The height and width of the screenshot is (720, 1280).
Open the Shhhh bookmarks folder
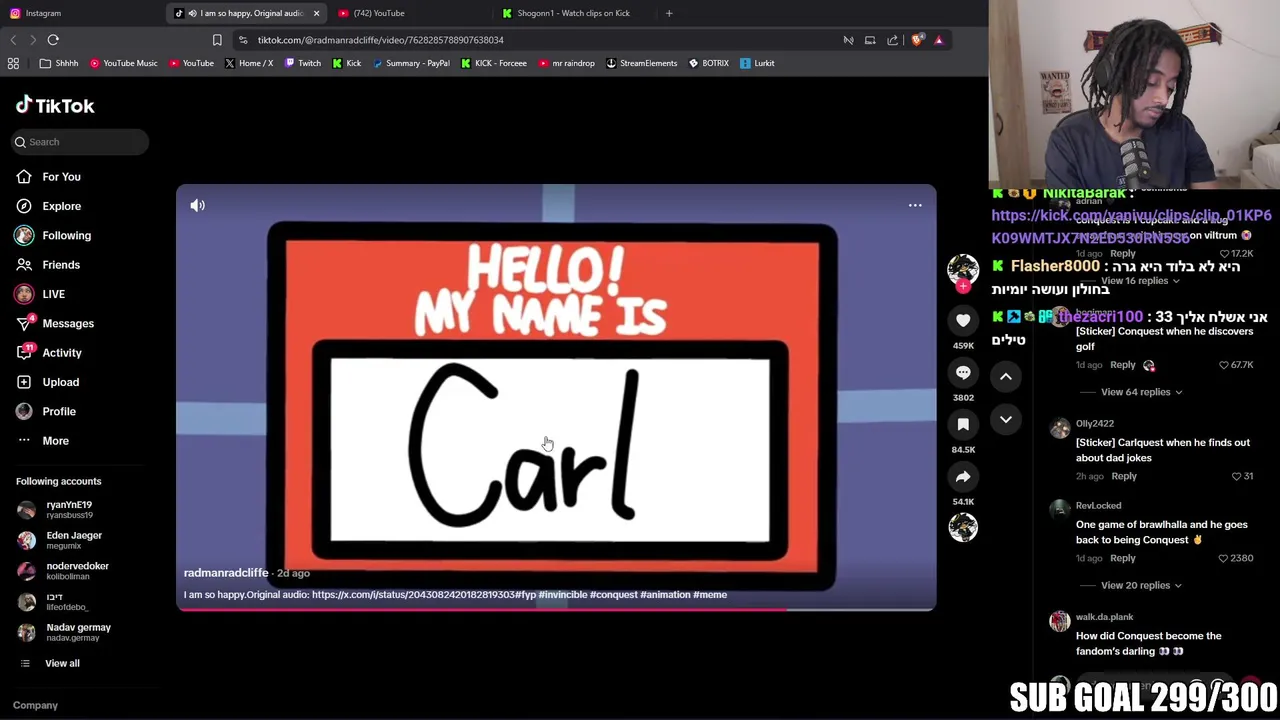click(x=59, y=63)
